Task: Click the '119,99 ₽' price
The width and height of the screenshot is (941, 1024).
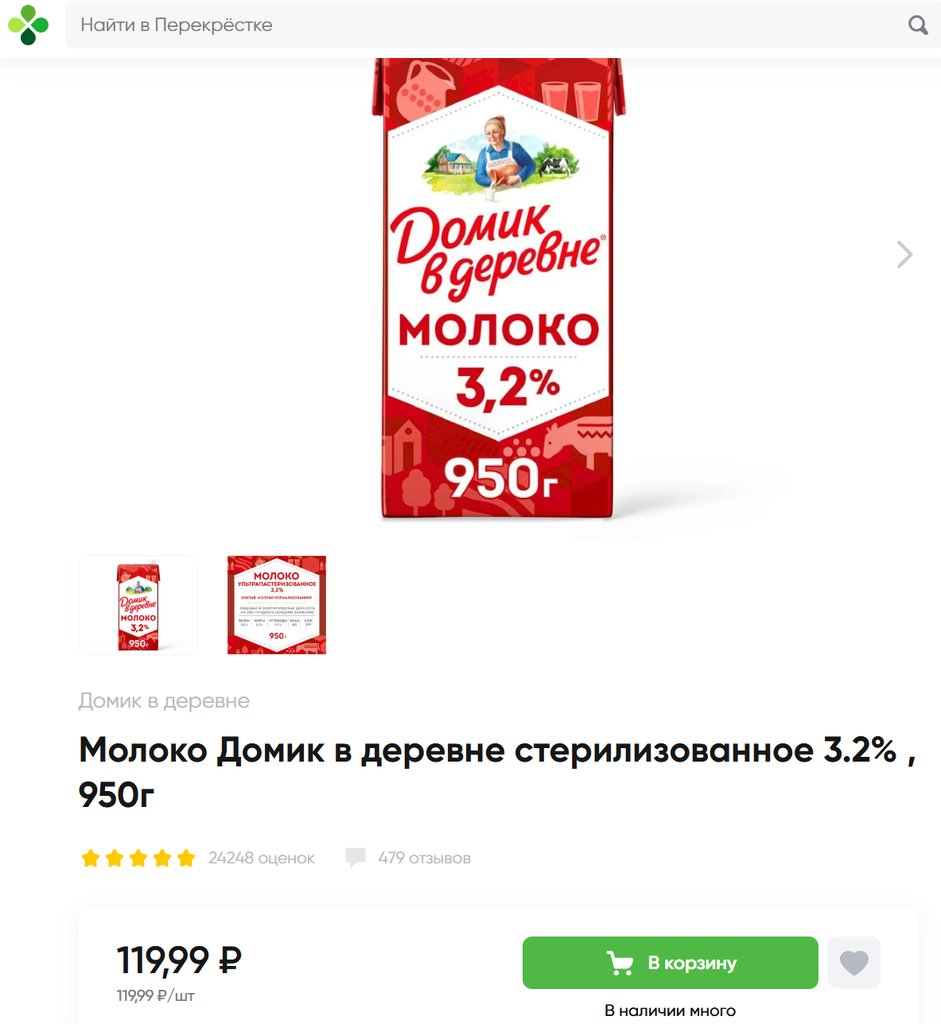Action: point(179,959)
